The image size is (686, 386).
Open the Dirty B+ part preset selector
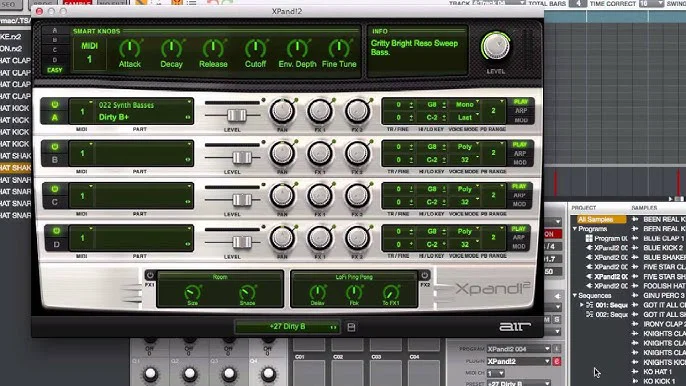144,117
